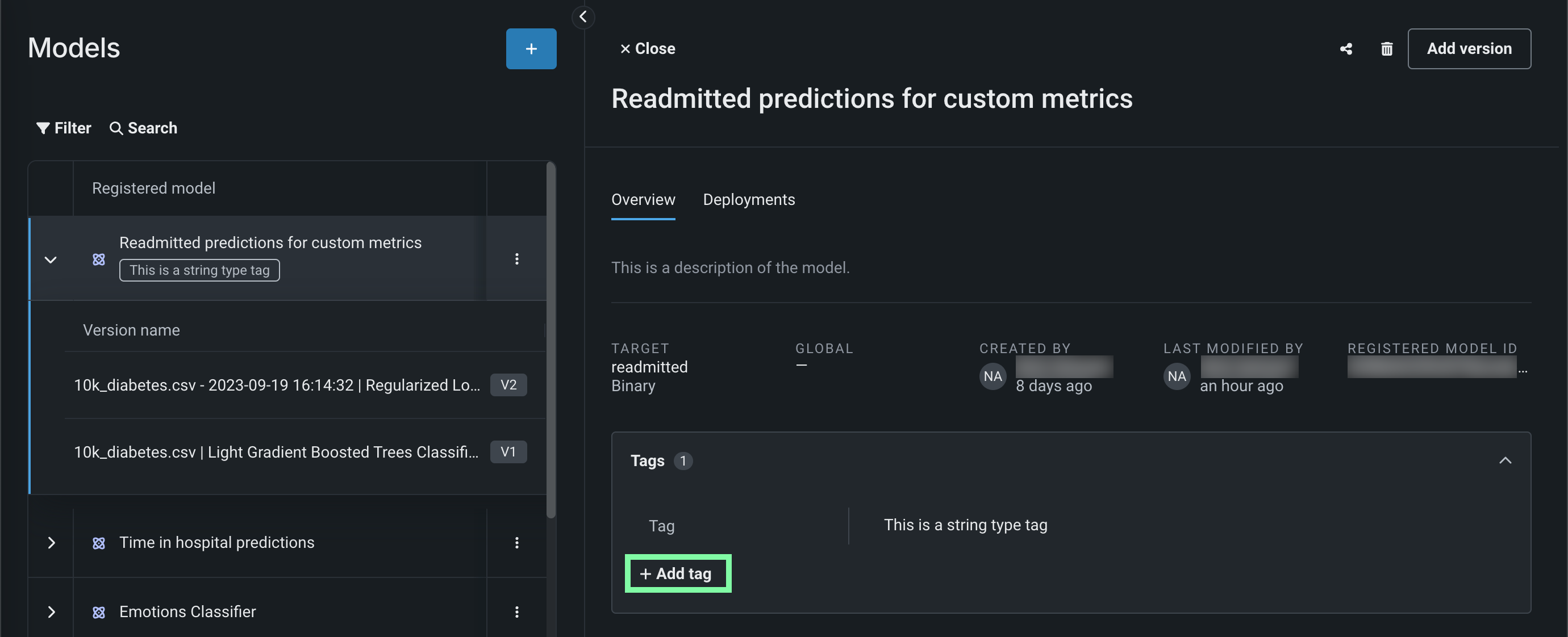Click the share icon for the model
Screen dimensions: 1568x637
click(1346, 49)
